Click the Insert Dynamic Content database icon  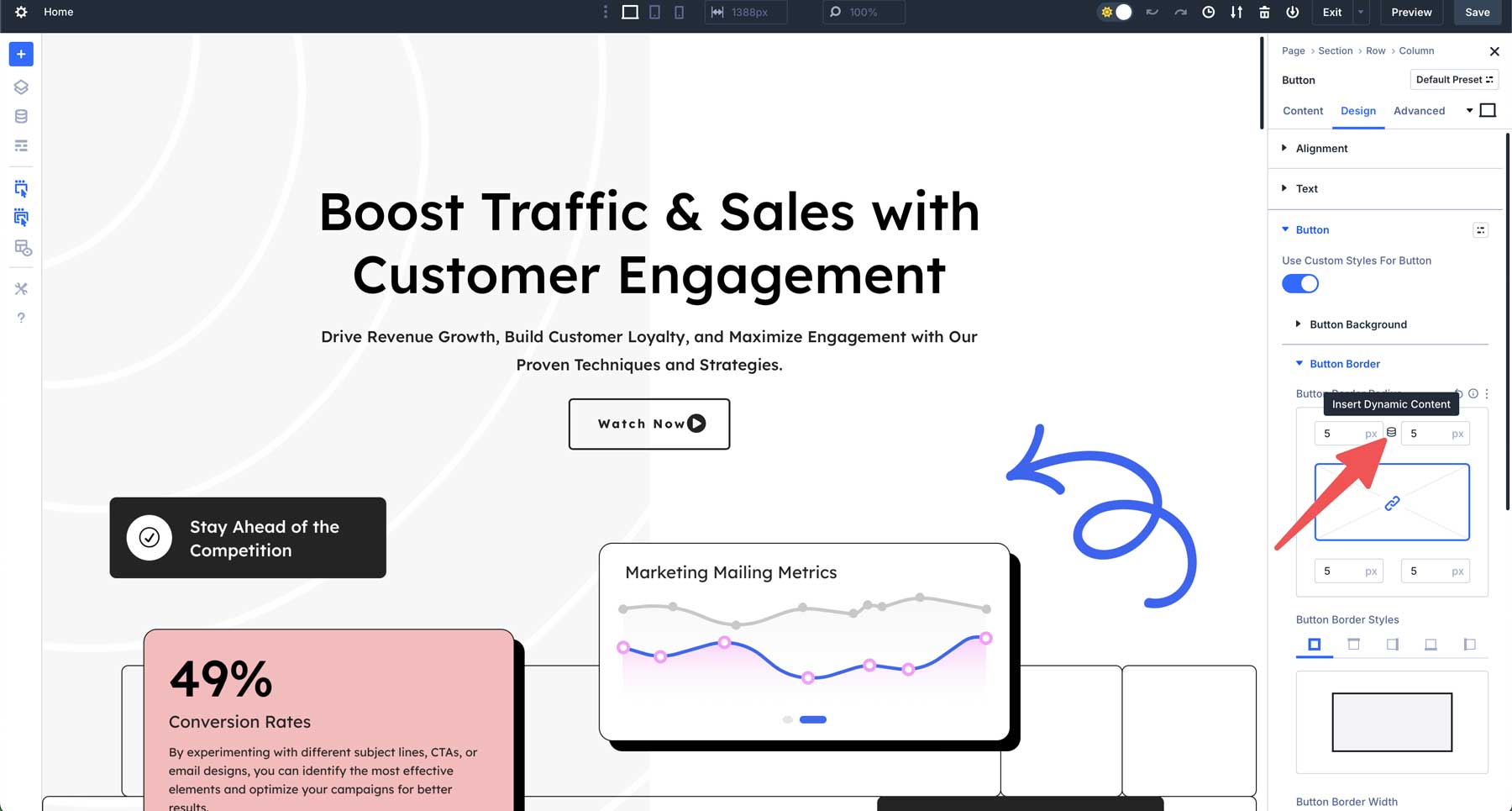[x=1391, y=433]
